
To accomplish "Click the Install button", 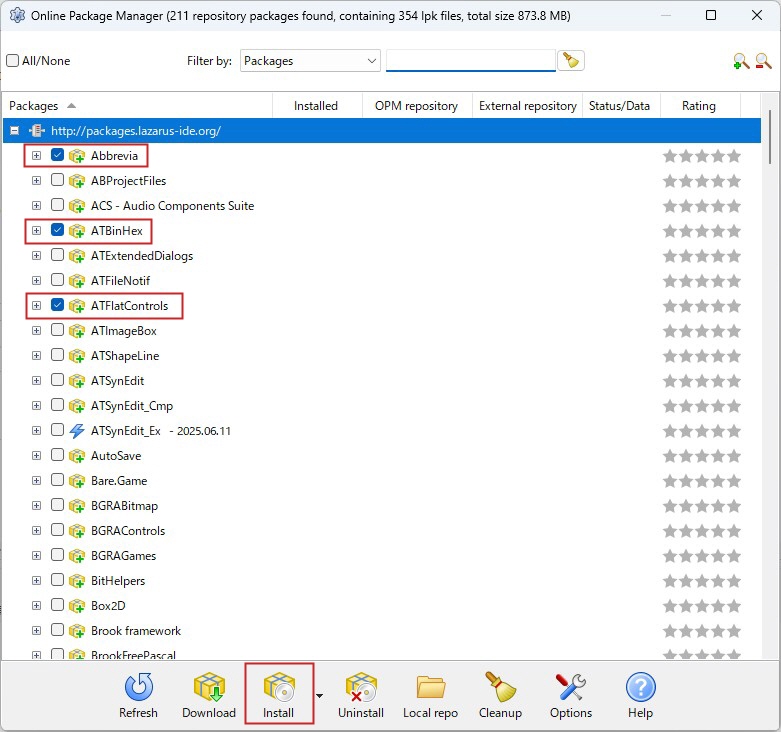I will pyautogui.click(x=278, y=695).
